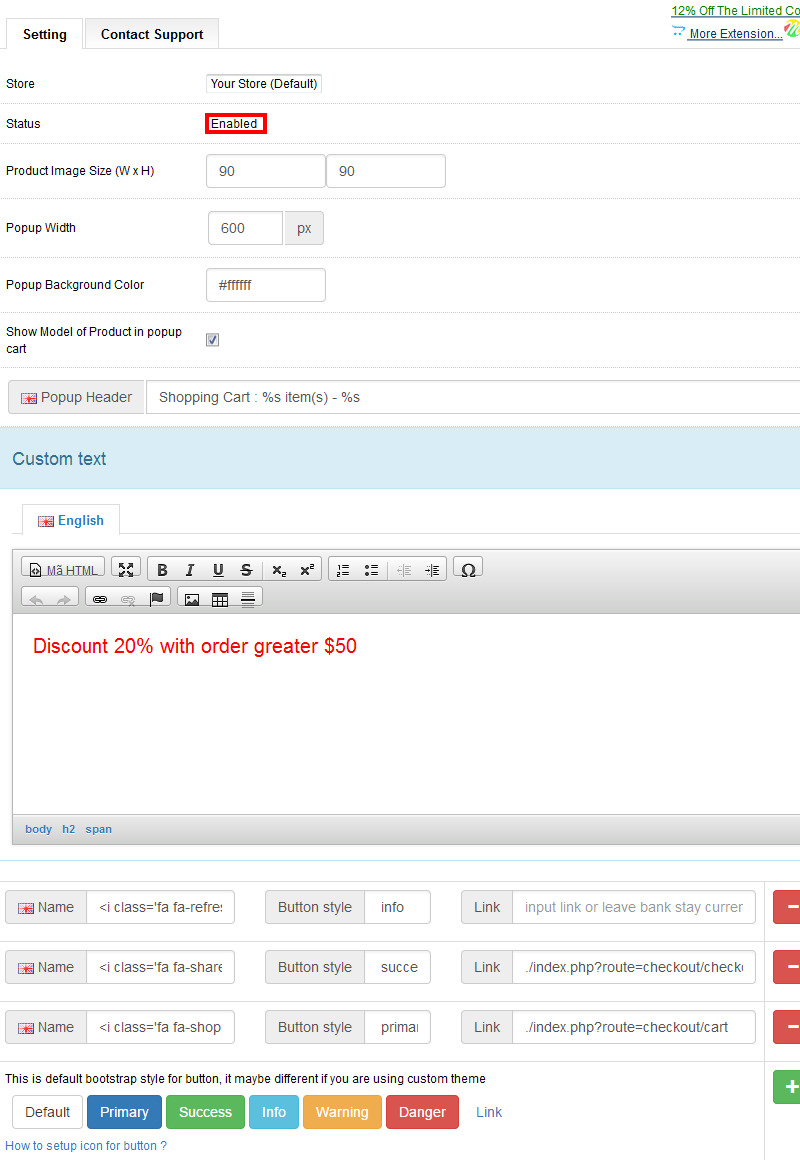Click the Popup Width input field
This screenshot has height=1160, width=800.
246,228
